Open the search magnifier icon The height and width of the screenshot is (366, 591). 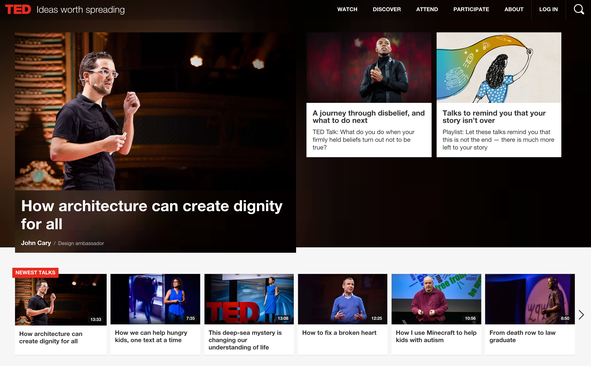[x=579, y=9]
